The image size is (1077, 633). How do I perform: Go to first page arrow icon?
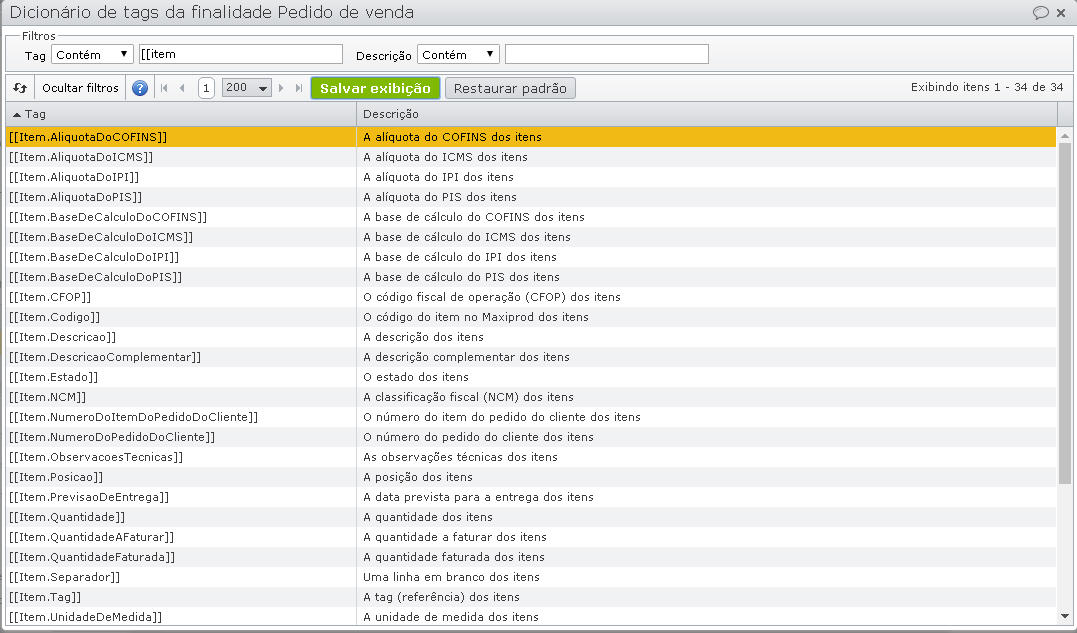click(164, 88)
